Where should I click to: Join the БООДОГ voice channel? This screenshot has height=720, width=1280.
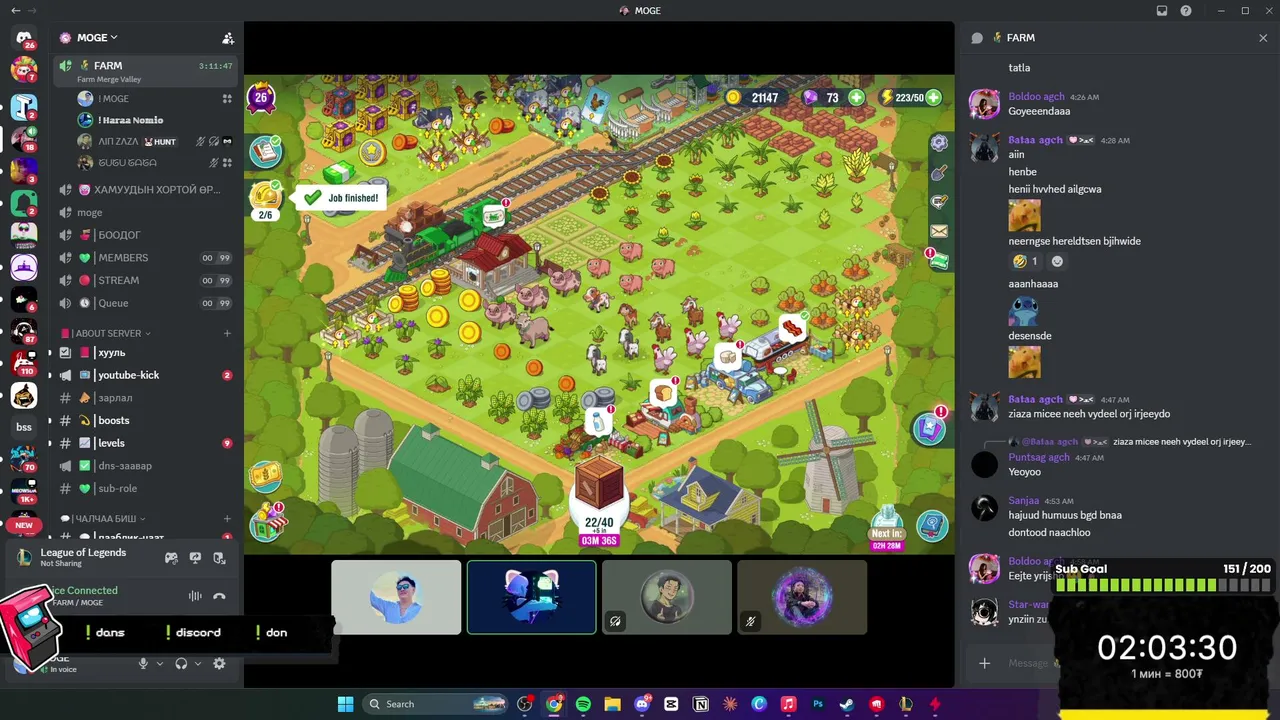pos(147,235)
